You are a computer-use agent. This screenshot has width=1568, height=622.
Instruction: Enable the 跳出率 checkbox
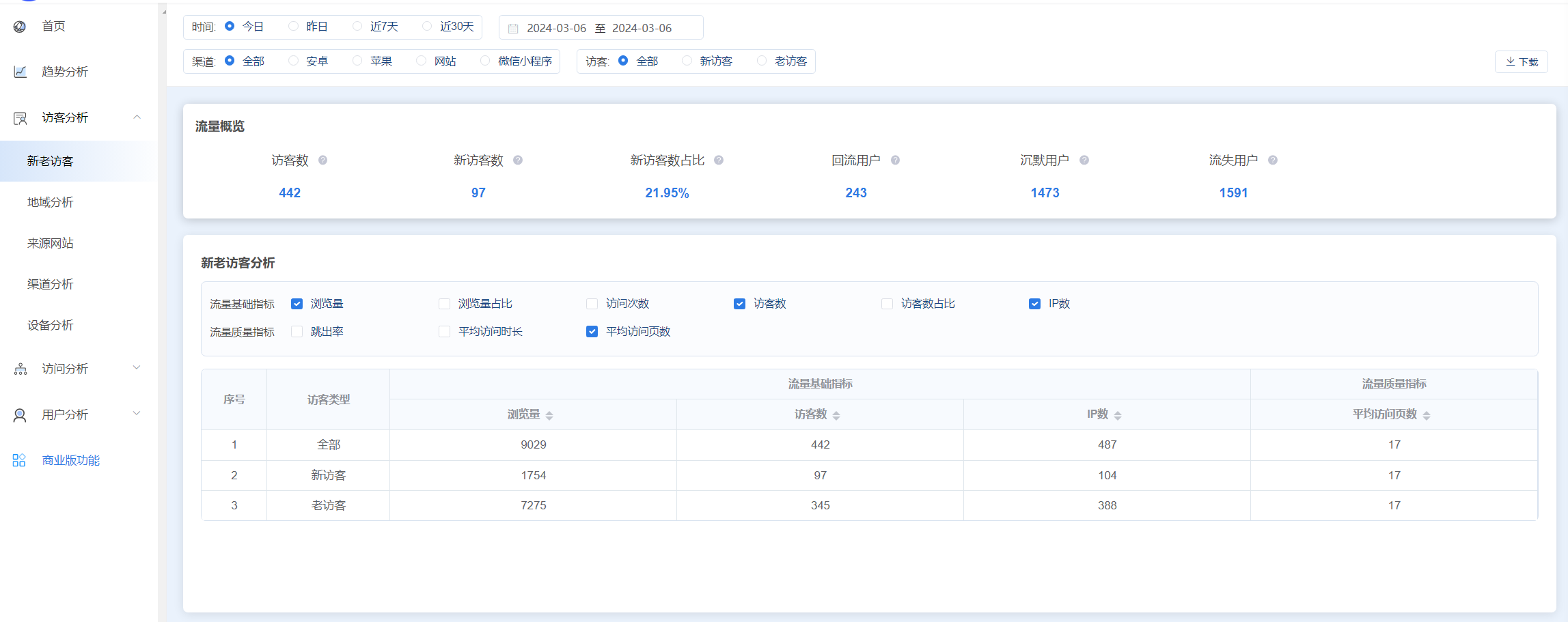pos(297,332)
